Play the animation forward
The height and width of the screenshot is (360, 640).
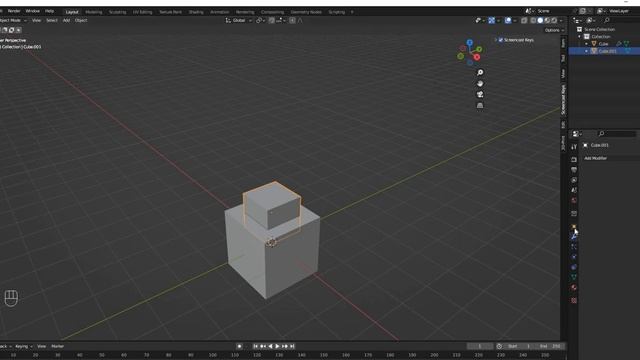coord(278,346)
